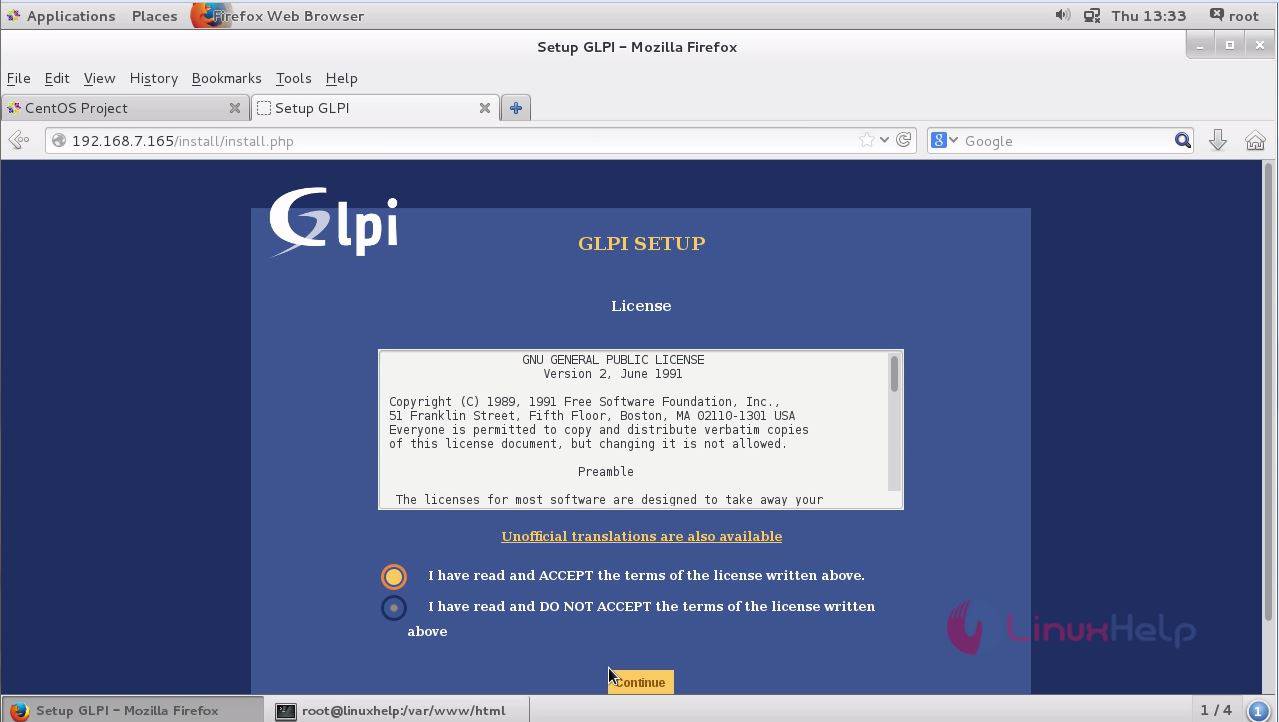Screen dimensions: 1279x722
Task: Close the CentOS Project tab
Action: coord(235,108)
